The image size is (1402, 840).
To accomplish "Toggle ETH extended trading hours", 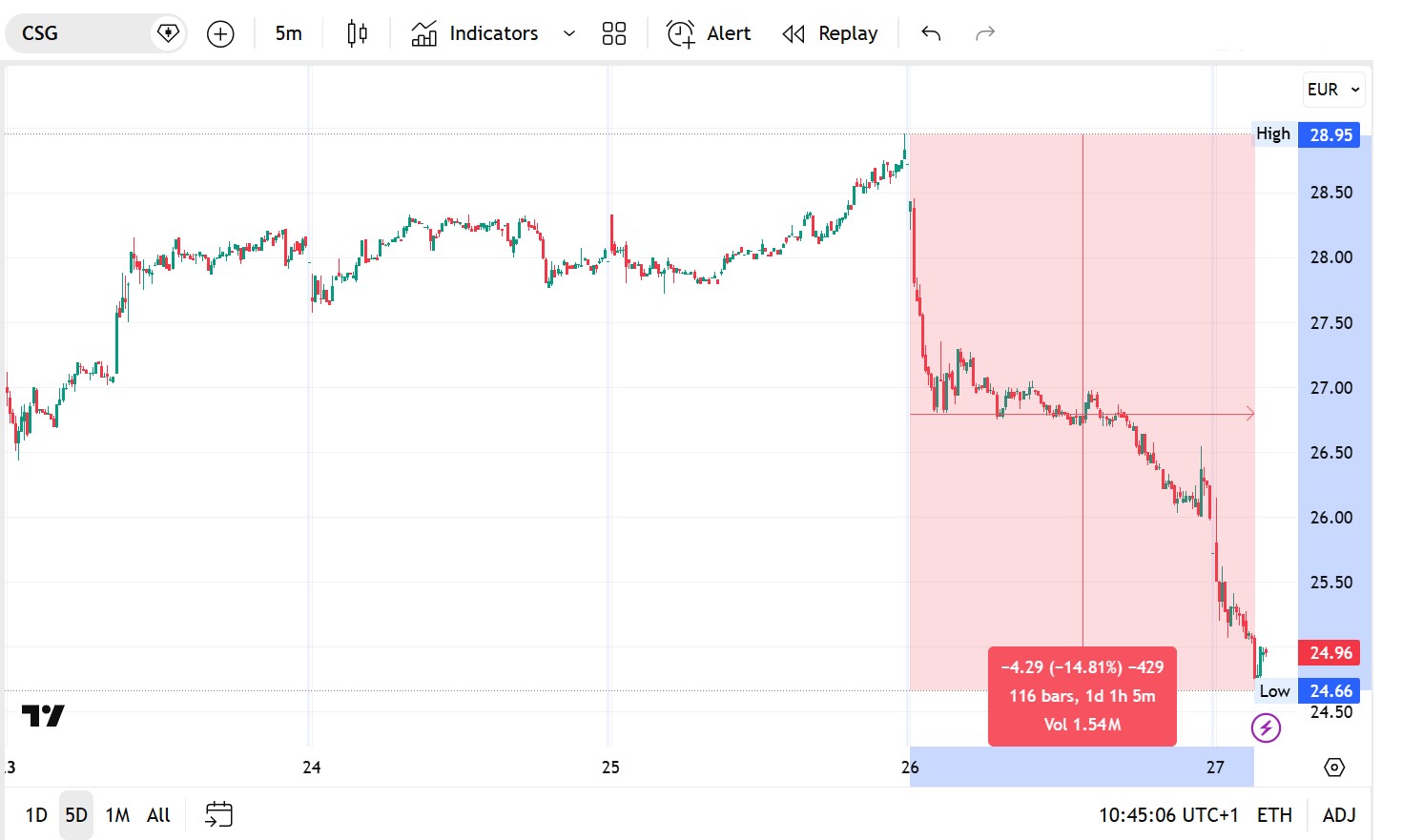I will point(1274,815).
